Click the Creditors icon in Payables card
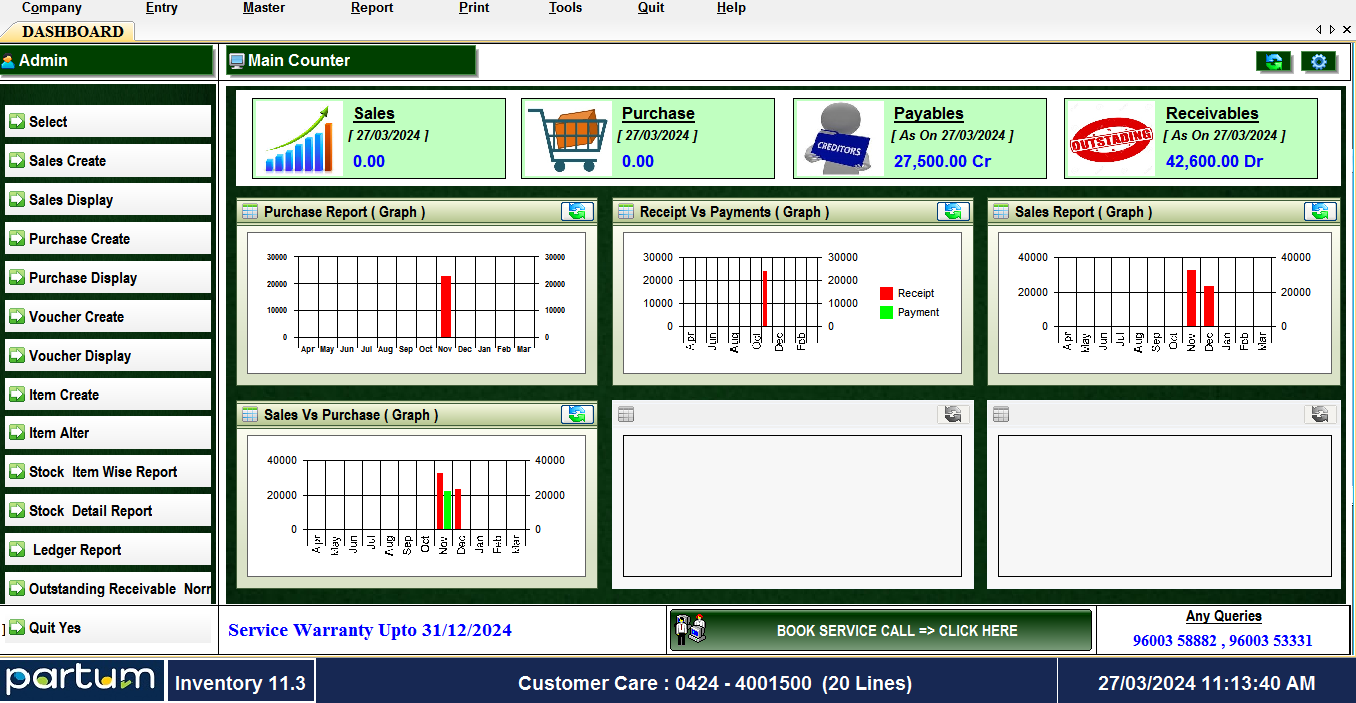 (x=838, y=139)
